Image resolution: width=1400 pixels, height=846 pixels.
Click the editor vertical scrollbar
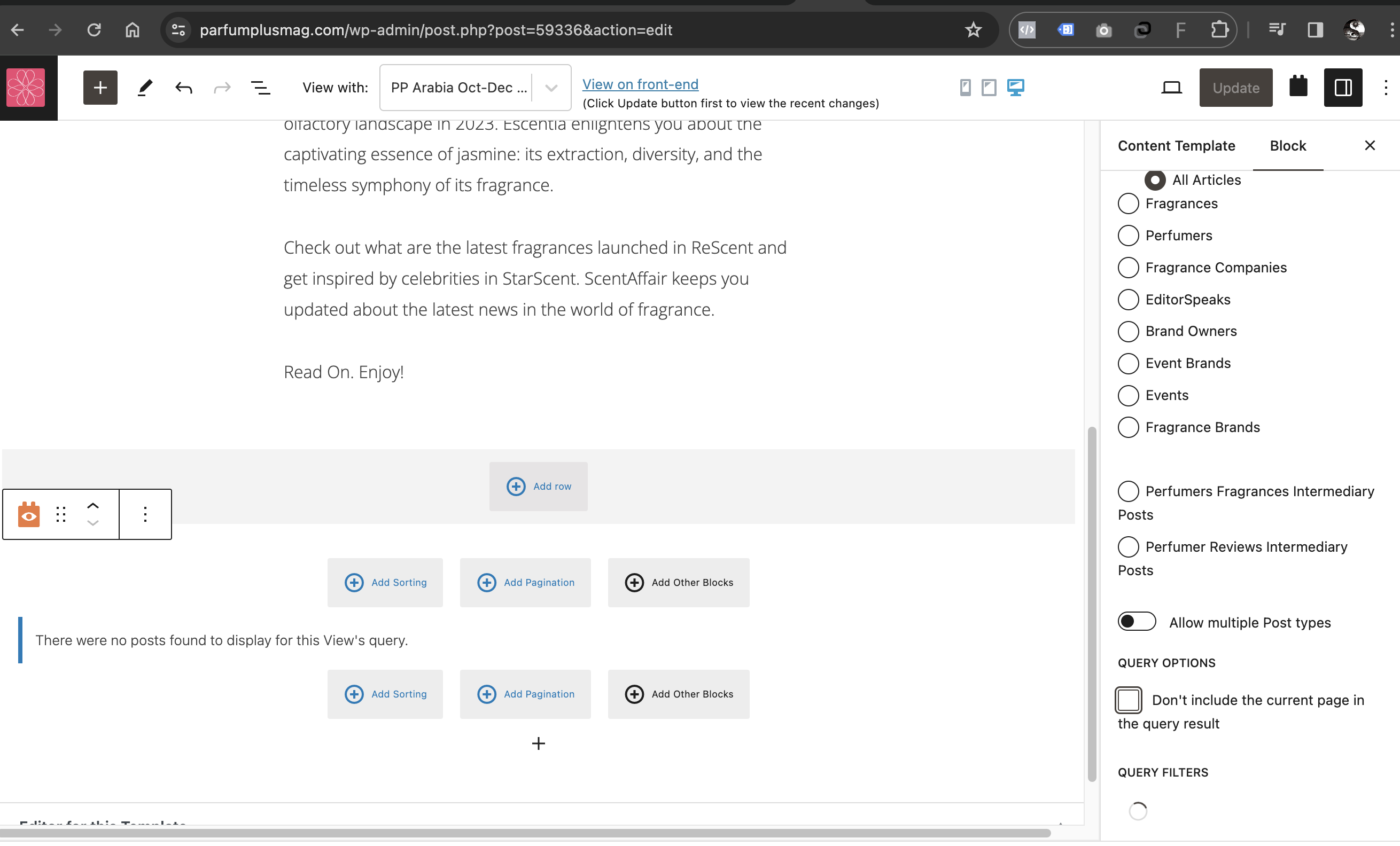pos(1092,603)
